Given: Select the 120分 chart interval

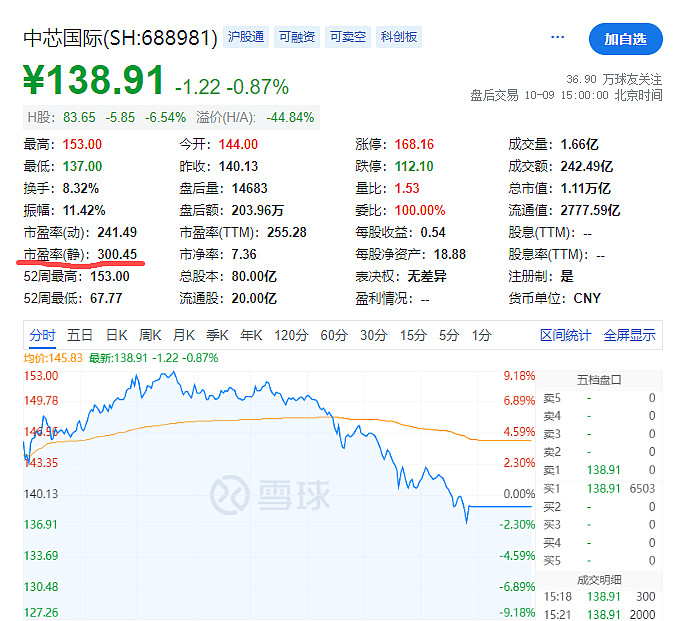Looking at the screenshot, I should tap(291, 335).
